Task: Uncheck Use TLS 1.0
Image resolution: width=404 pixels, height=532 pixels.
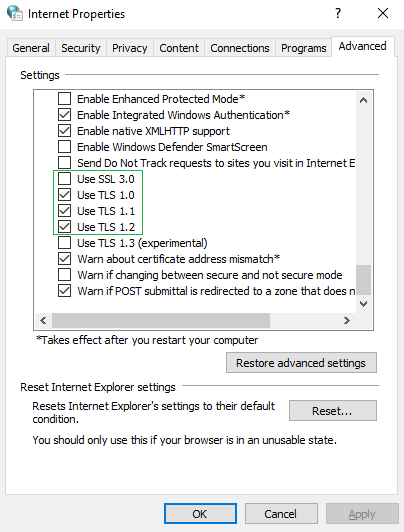Action: [x=64, y=195]
